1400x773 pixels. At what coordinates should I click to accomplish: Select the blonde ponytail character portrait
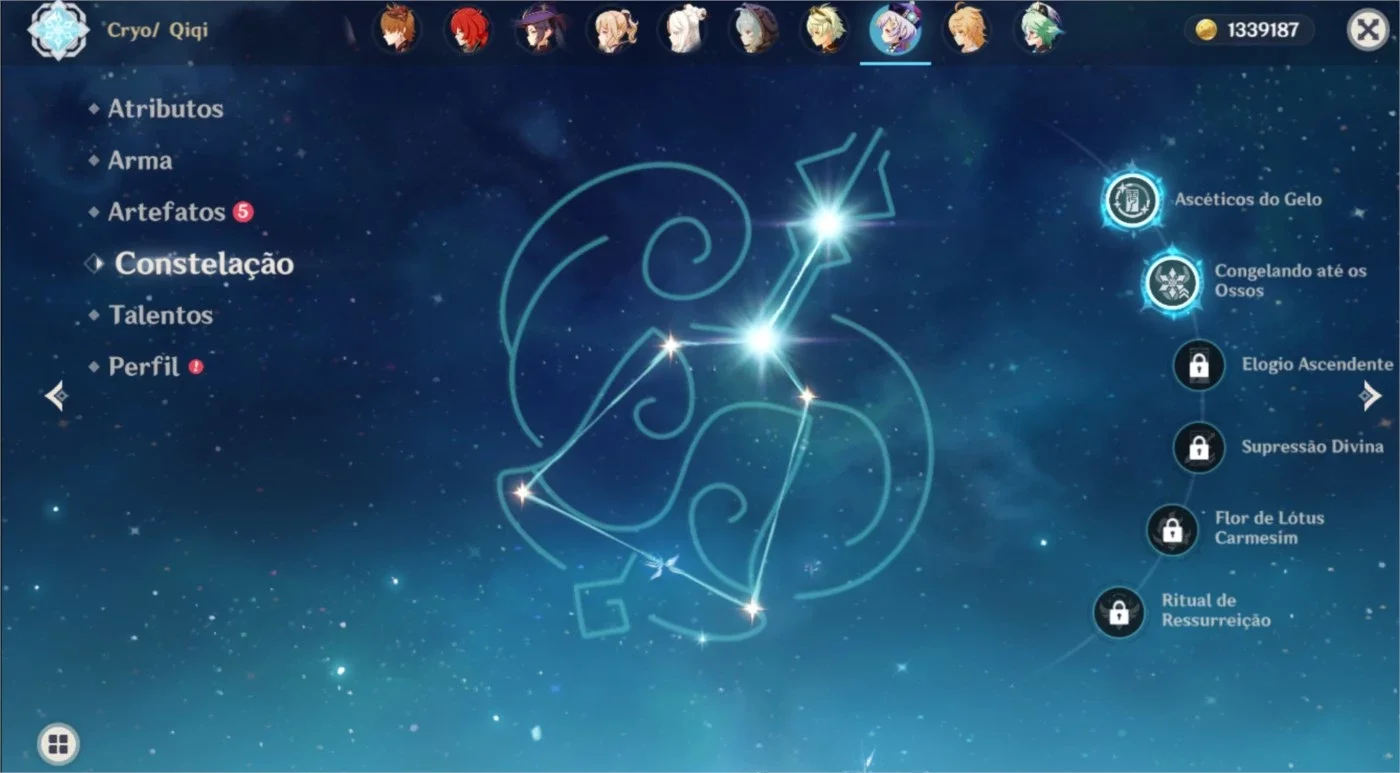coord(611,30)
